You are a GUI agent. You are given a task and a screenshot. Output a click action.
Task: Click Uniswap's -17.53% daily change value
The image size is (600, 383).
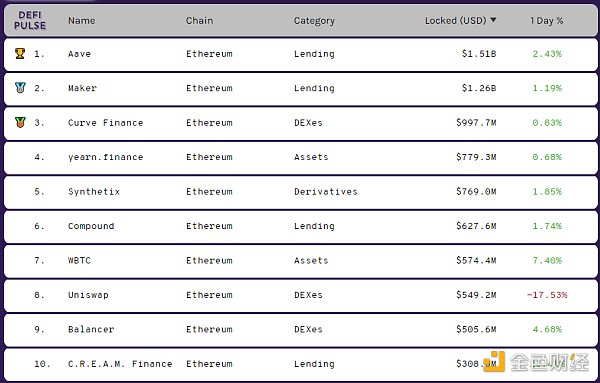[547, 295]
